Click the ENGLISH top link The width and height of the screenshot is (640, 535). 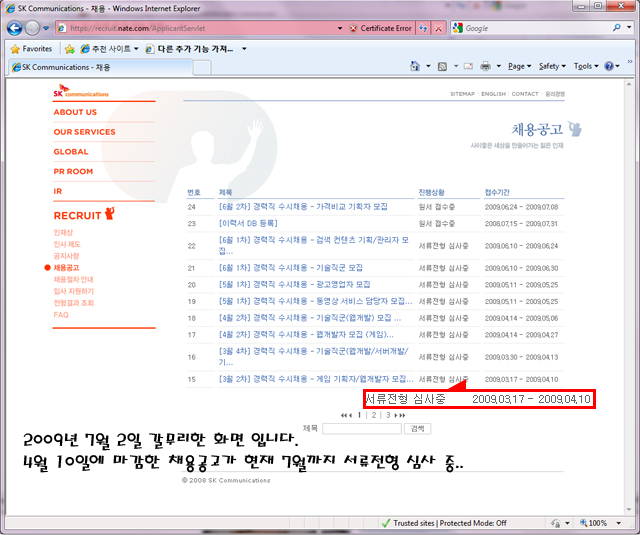pos(493,94)
